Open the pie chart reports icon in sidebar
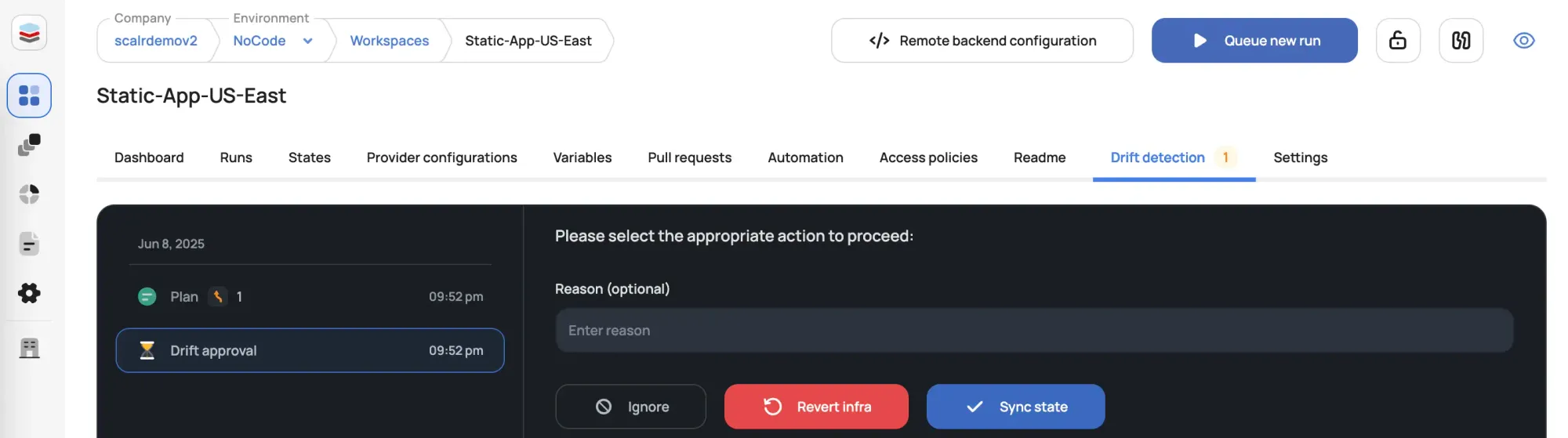This screenshot has width=1568, height=438. coord(29,194)
